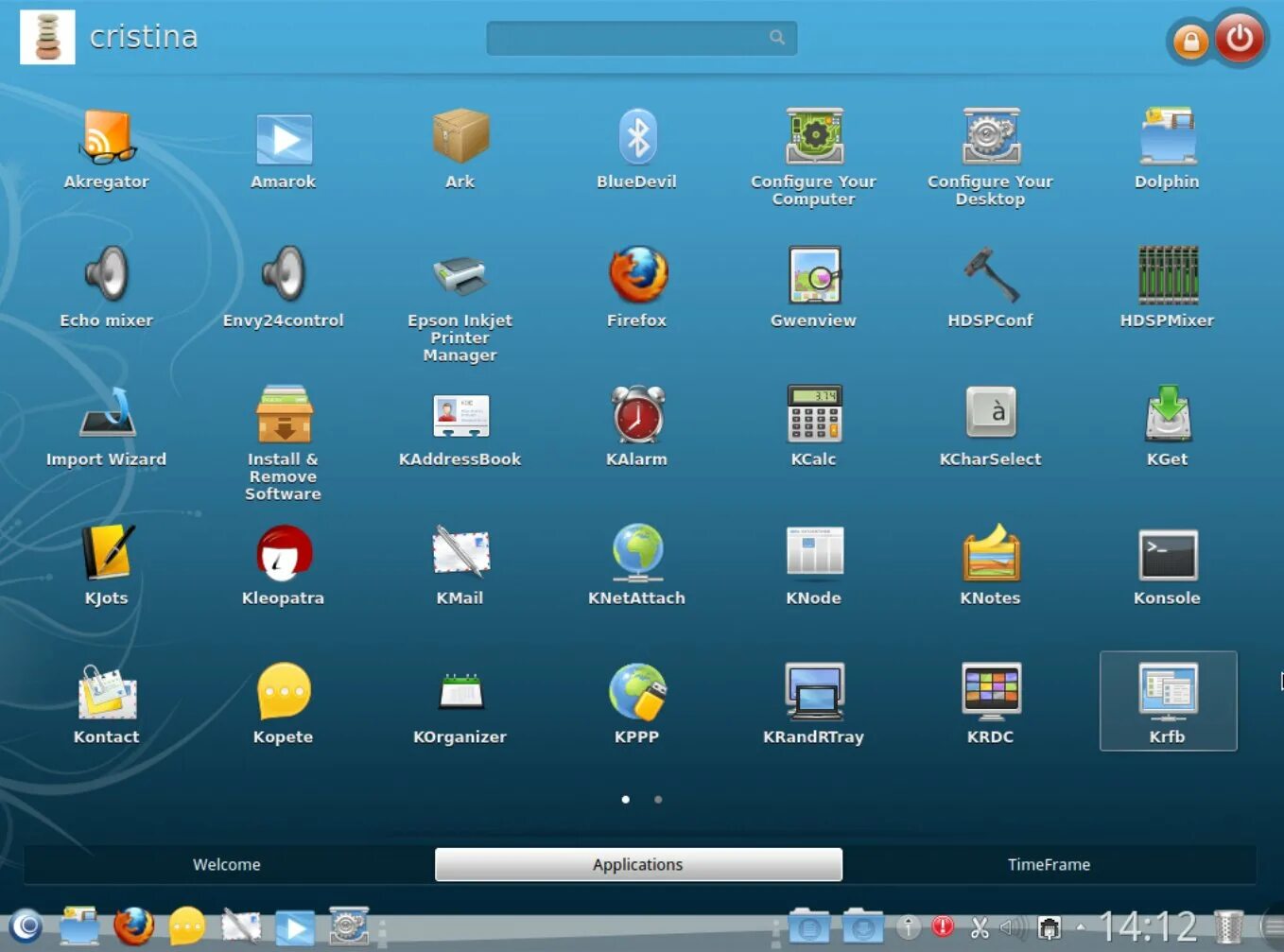Launch Kleopatra
The width and height of the screenshot is (1284, 952).
[284, 565]
